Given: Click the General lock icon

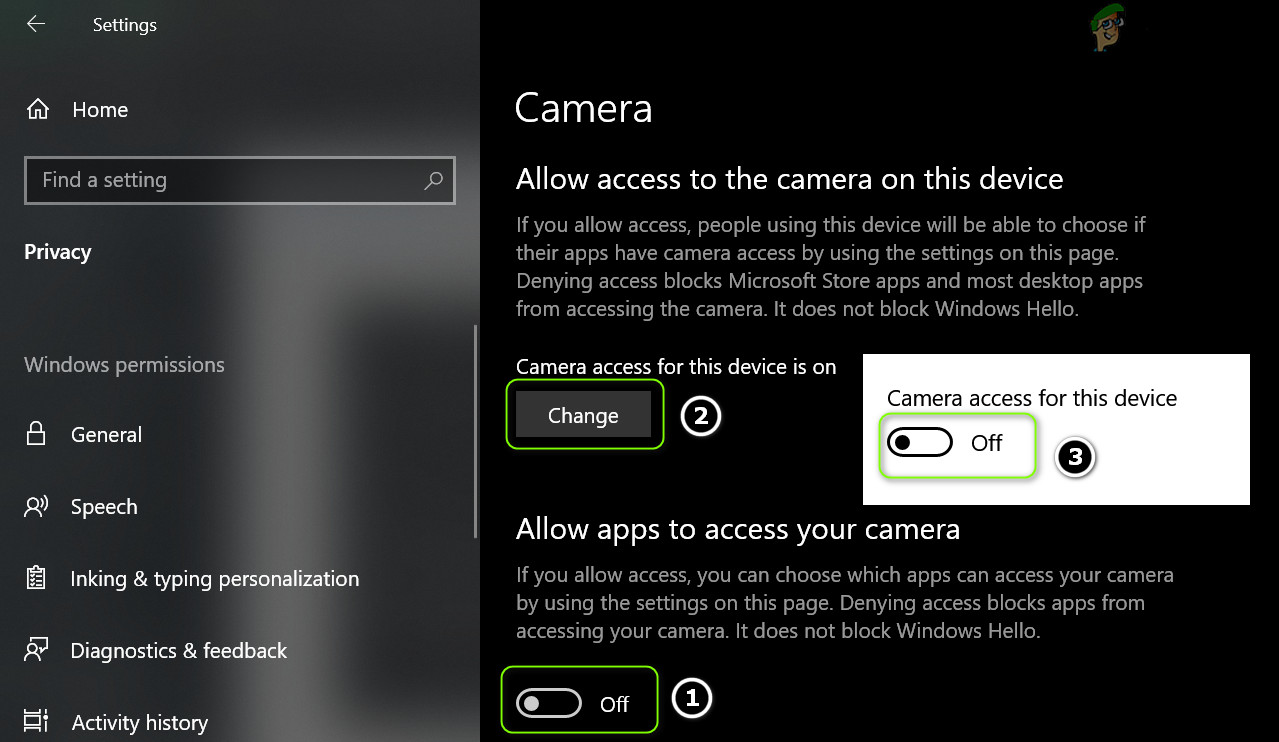Looking at the screenshot, I should [36, 434].
